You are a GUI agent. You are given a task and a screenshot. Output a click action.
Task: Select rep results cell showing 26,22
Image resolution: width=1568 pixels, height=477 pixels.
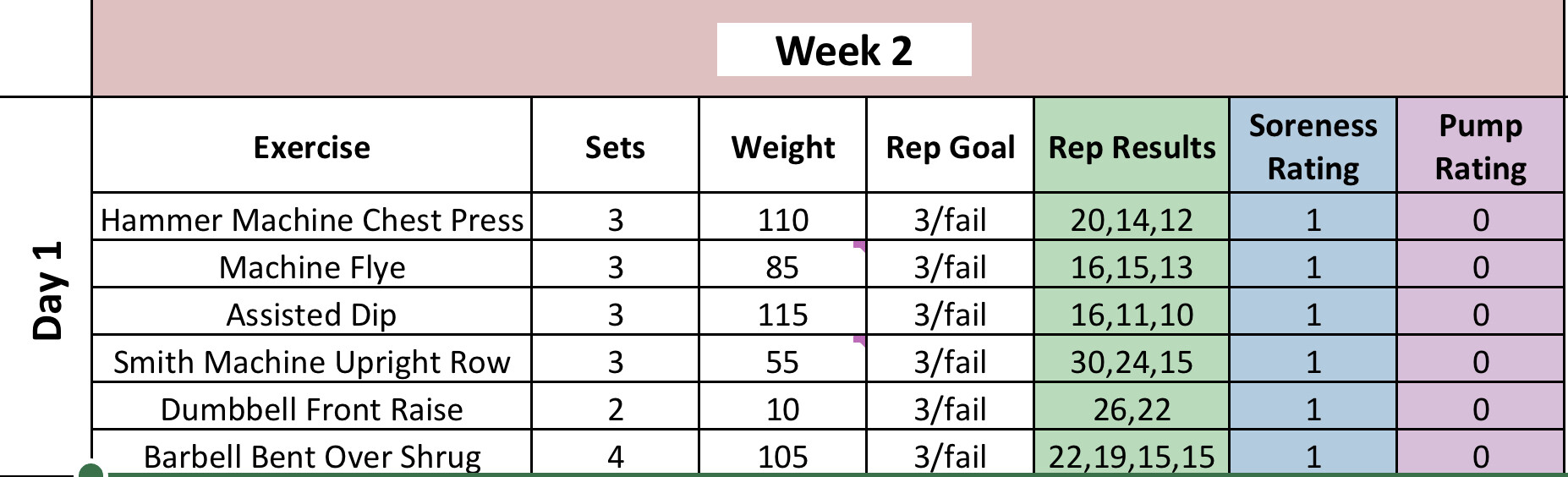pyautogui.click(x=1132, y=409)
